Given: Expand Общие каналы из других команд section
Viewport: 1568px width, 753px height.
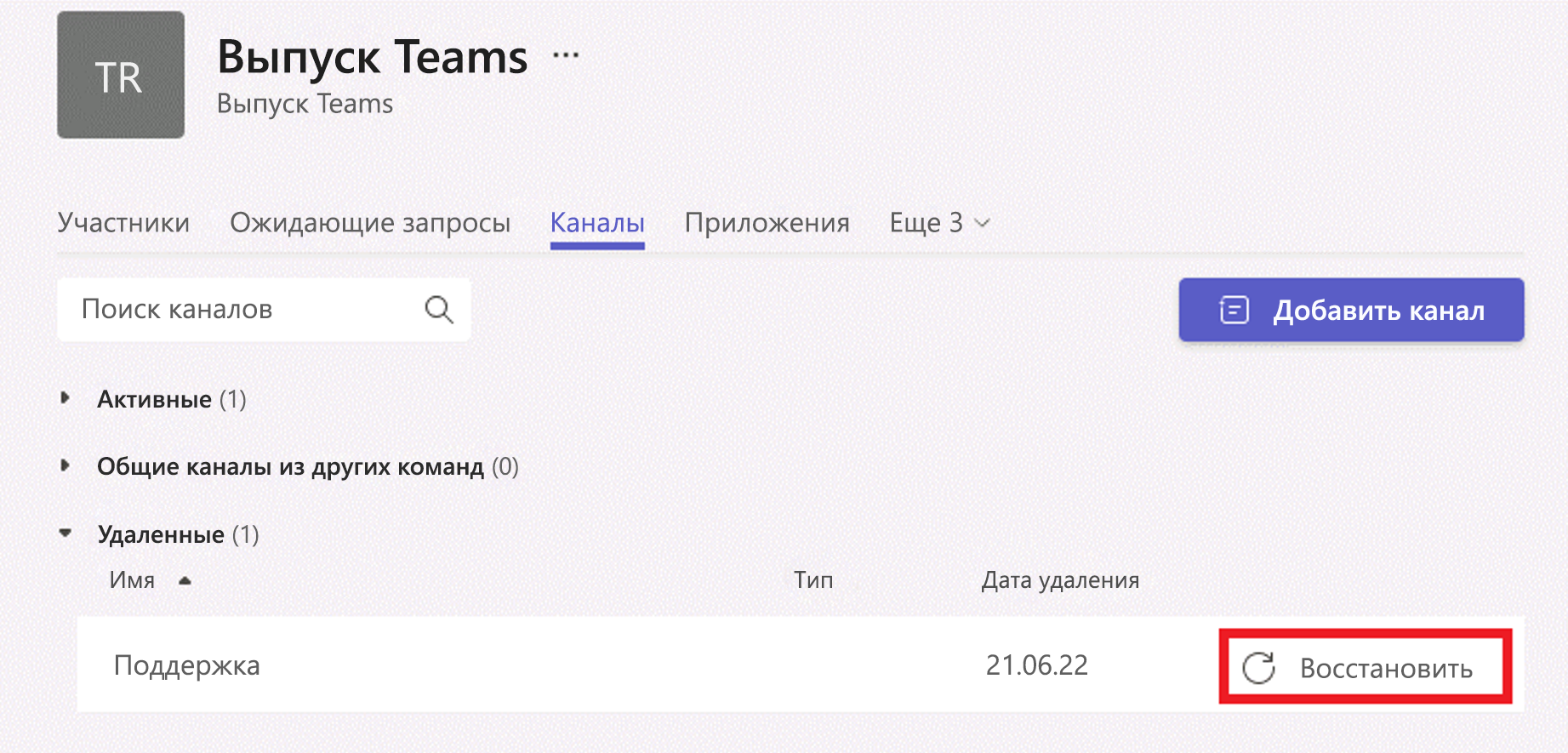Looking at the screenshot, I should pos(66,465).
